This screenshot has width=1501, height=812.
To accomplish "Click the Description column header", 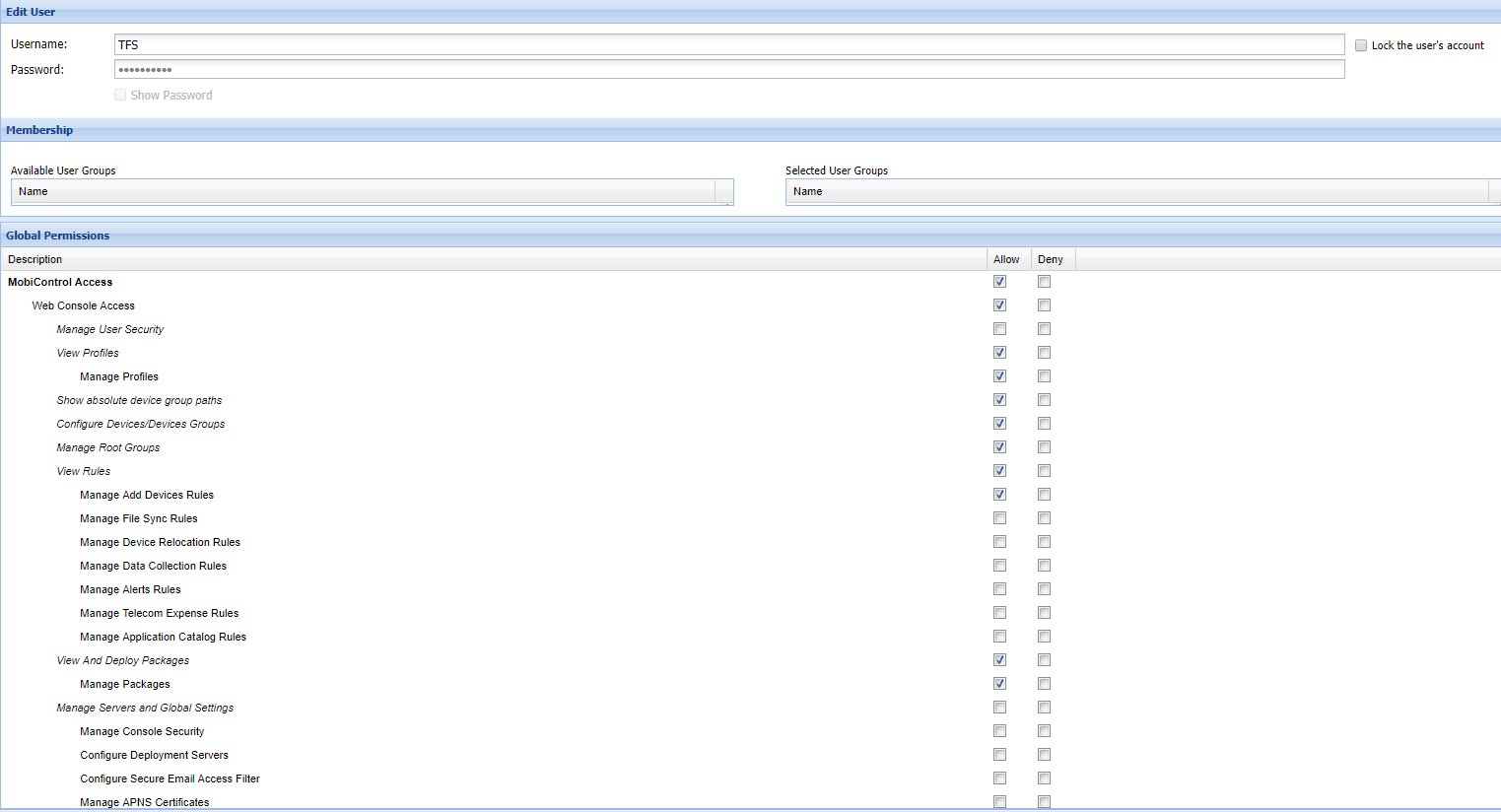I will coord(493,259).
